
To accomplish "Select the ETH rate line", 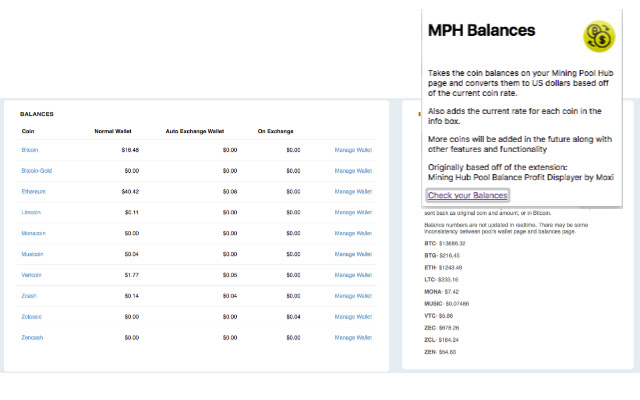I will [x=443, y=268].
